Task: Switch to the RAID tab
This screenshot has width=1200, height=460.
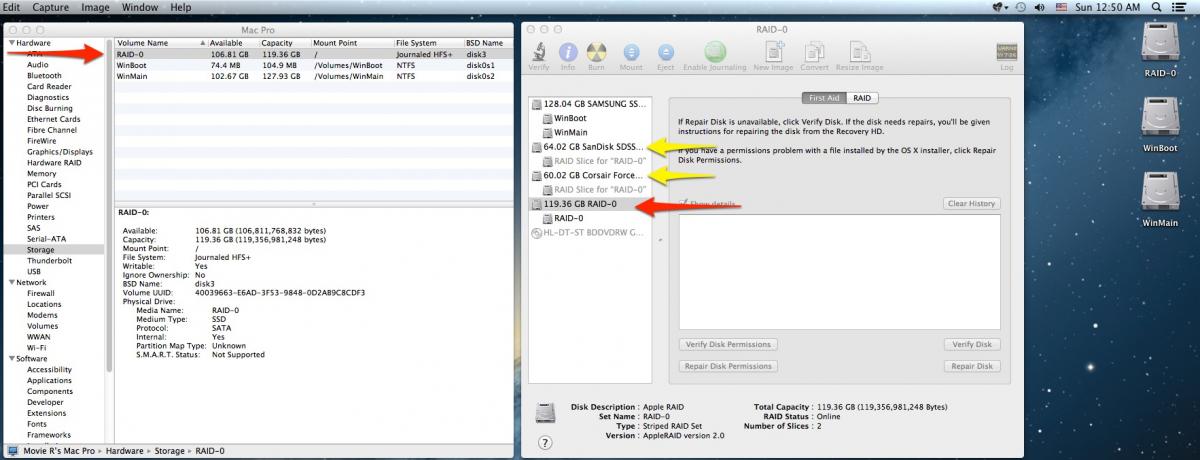Action: (x=863, y=98)
